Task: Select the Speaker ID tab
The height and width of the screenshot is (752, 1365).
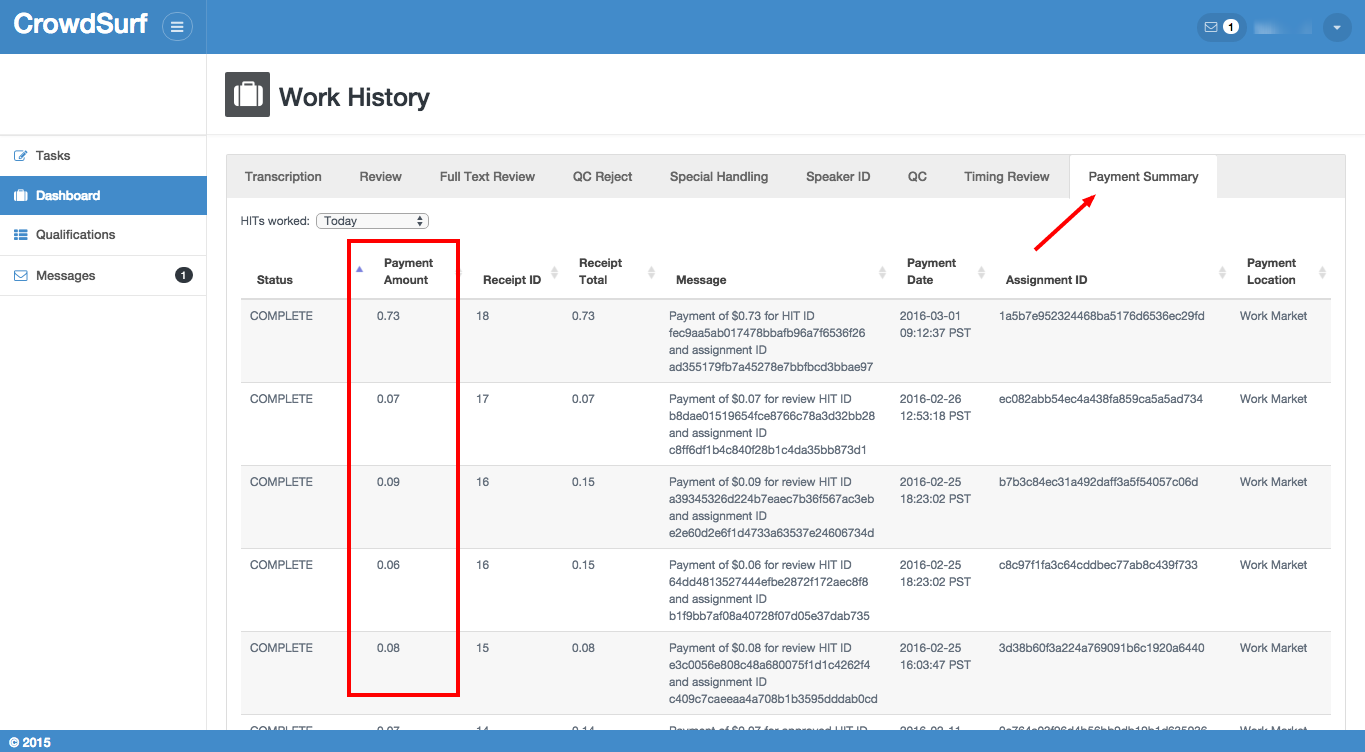Action: click(838, 177)
